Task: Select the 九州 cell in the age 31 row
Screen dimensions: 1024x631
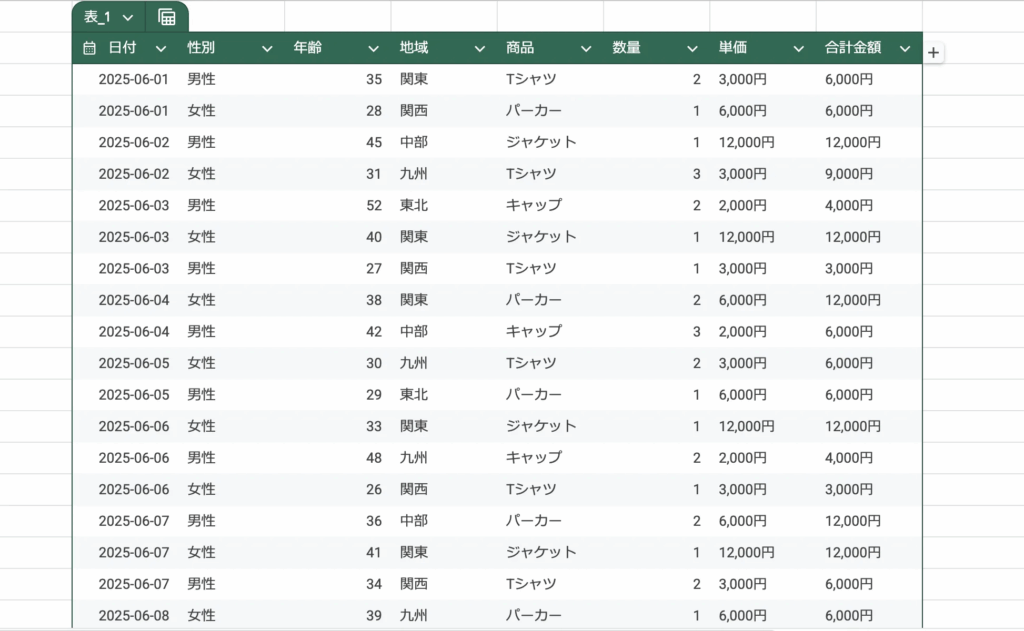Action: [414, 174]
